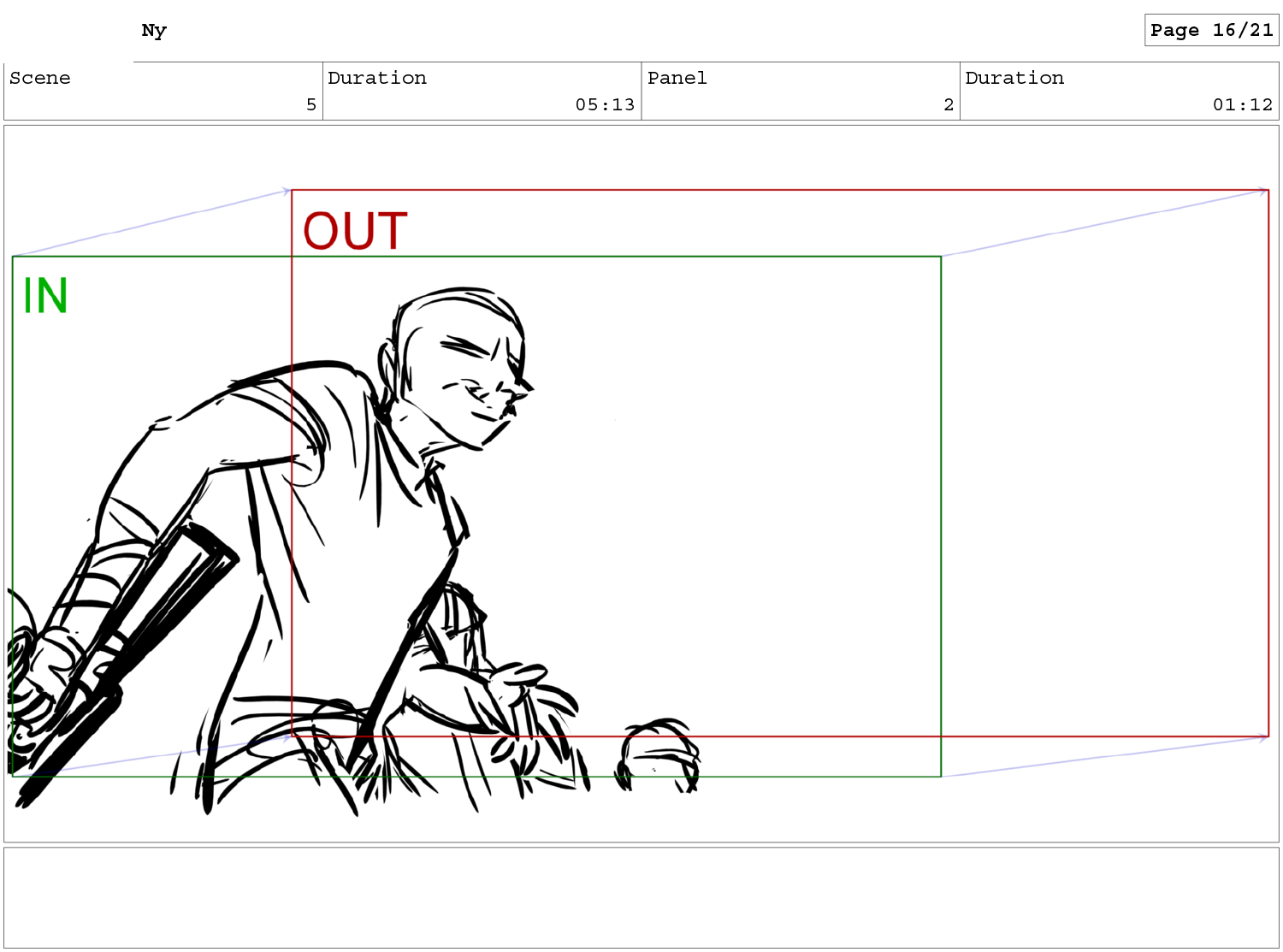Select the 05:13 scene duration value

pos(605,104)
